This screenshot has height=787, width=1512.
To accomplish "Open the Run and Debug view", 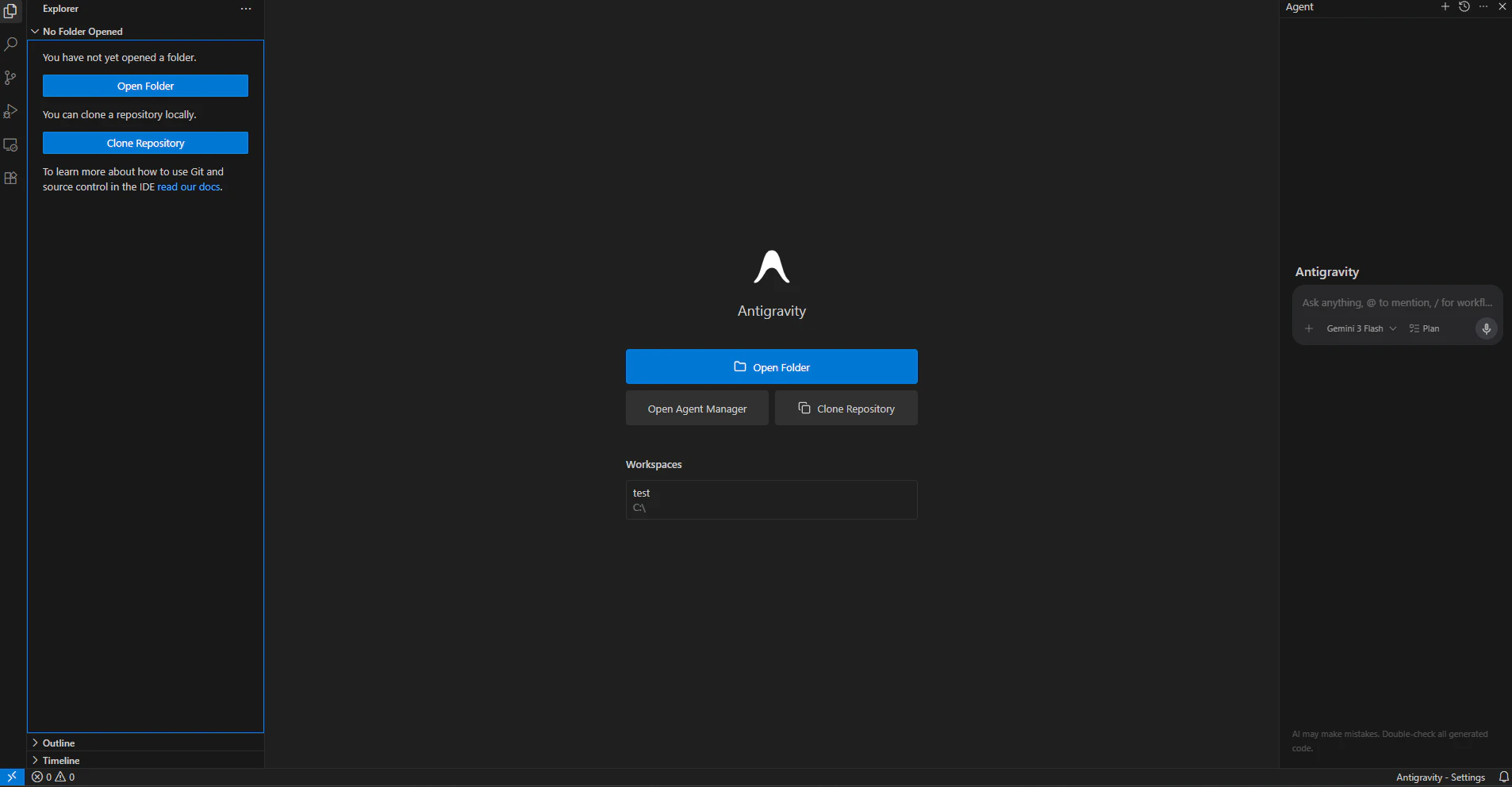I will click(10, 111).
